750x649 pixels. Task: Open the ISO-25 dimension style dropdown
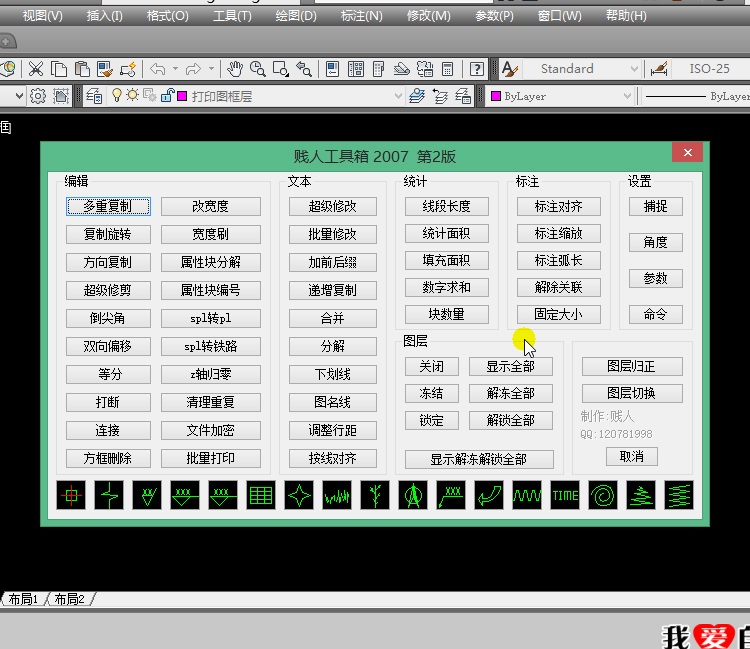point(711,69)
